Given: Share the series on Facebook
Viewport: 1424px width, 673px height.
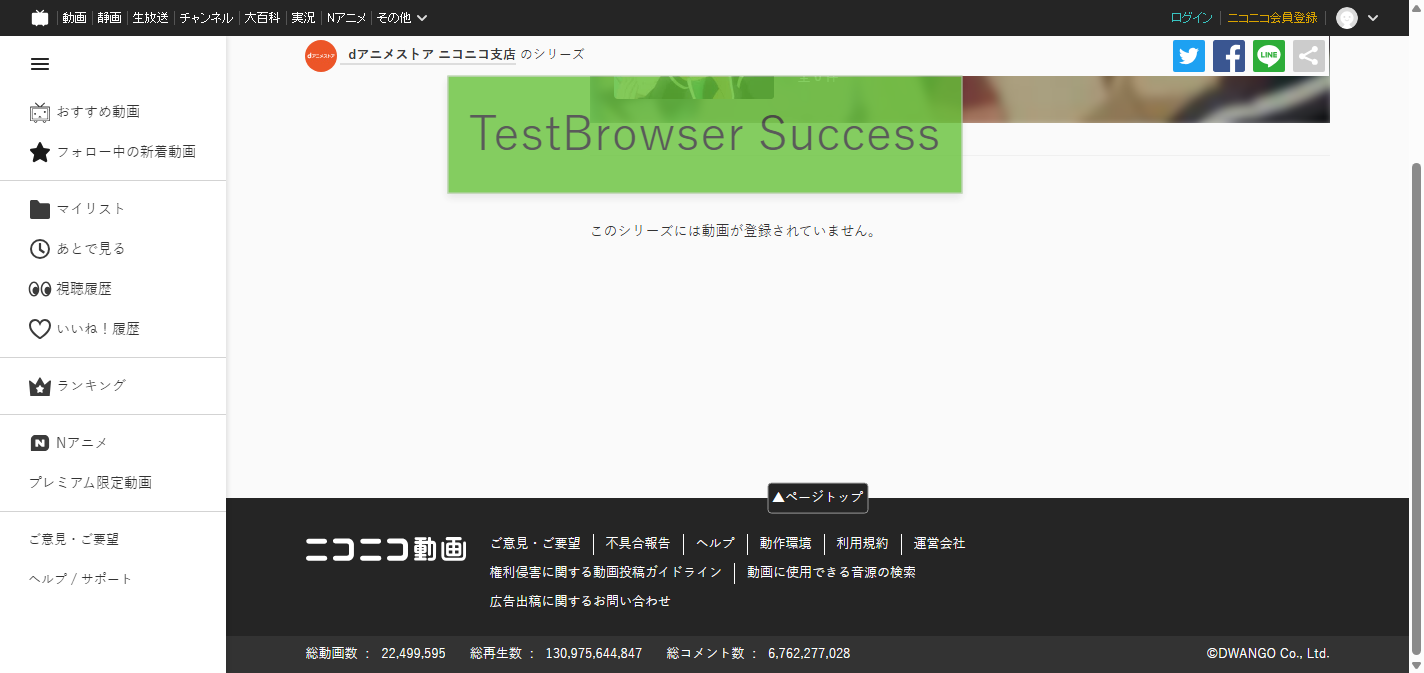Looking at the screenshot, I should point(1229,56).
